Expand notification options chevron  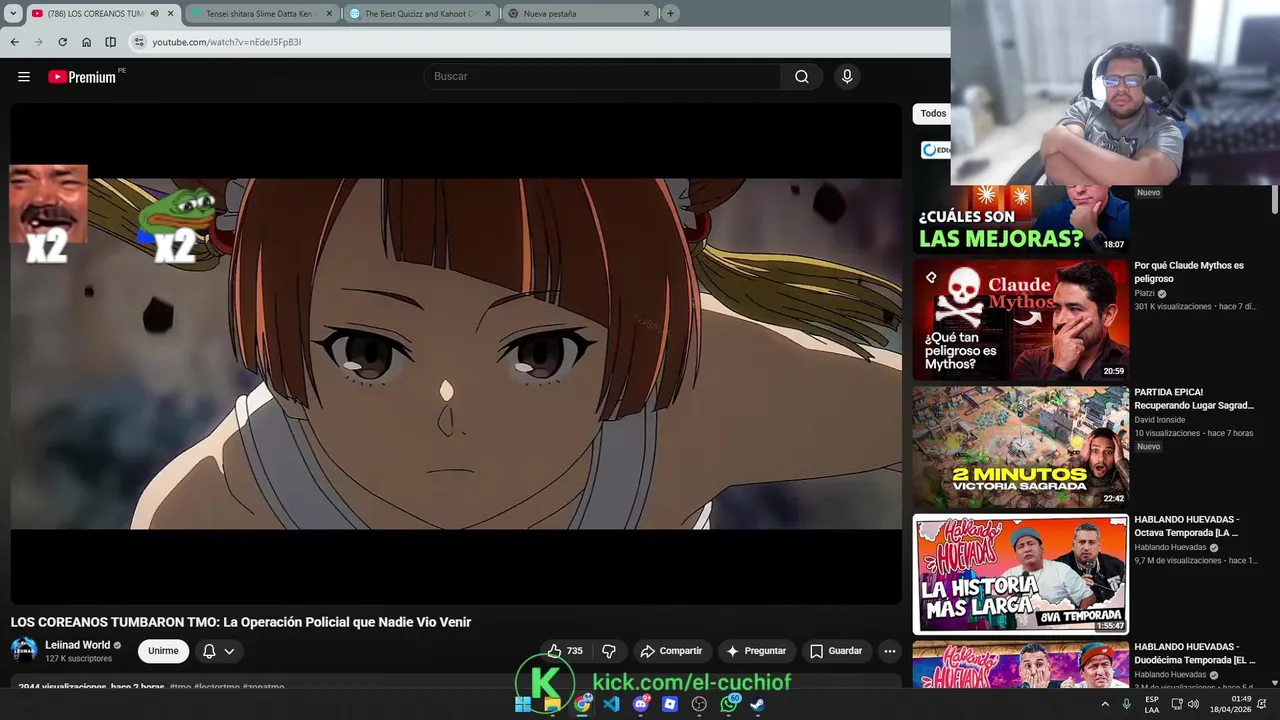[x=230, y=651]
